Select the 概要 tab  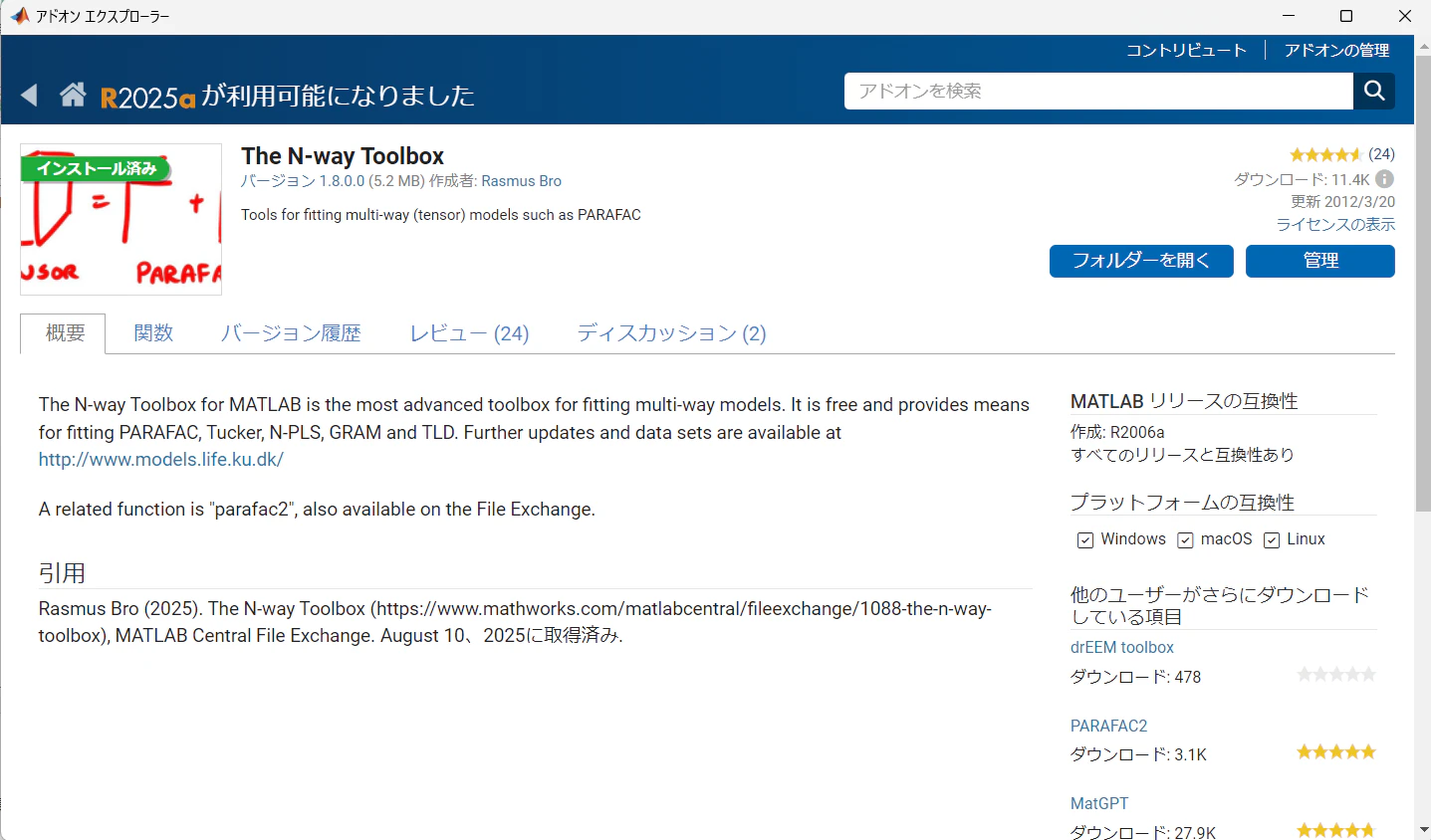pos(63,333)
